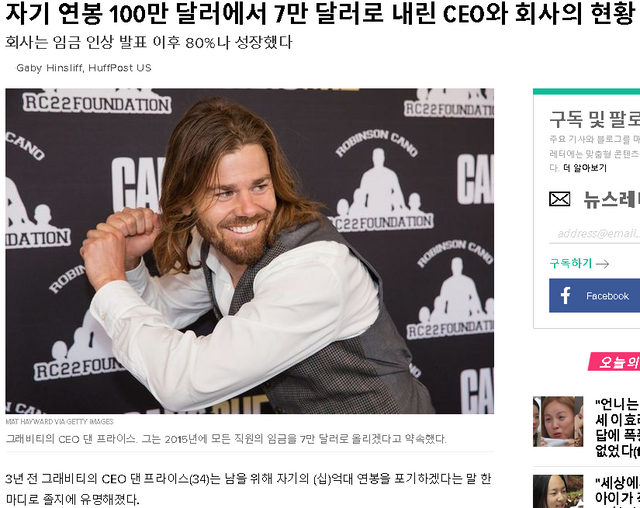Click the 구독 및 팔로우 heading
Screen dimensions: 640x508
594,120
